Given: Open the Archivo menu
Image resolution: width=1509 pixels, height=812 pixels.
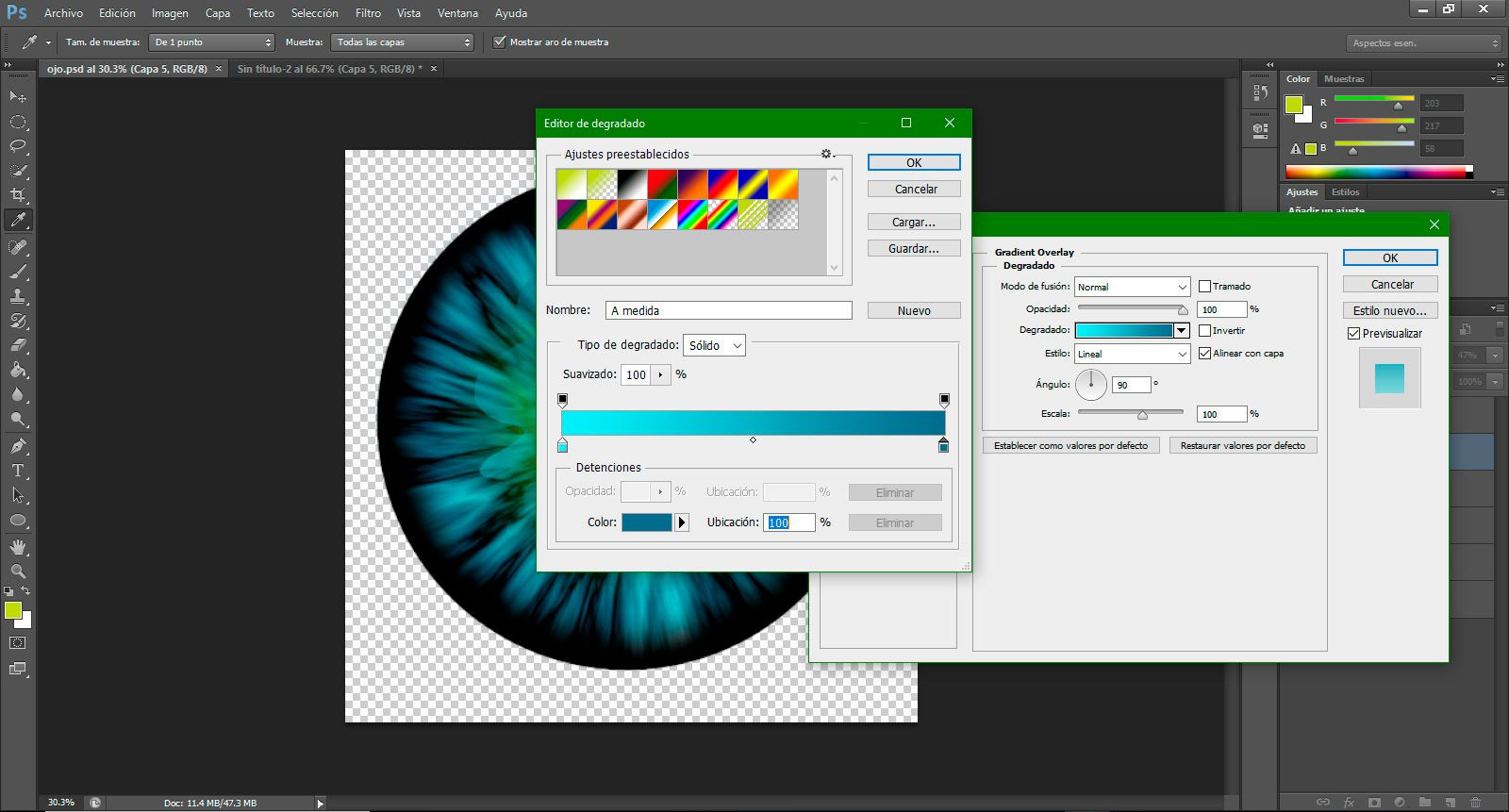Looking at the screenshot, I should point(63,13).
